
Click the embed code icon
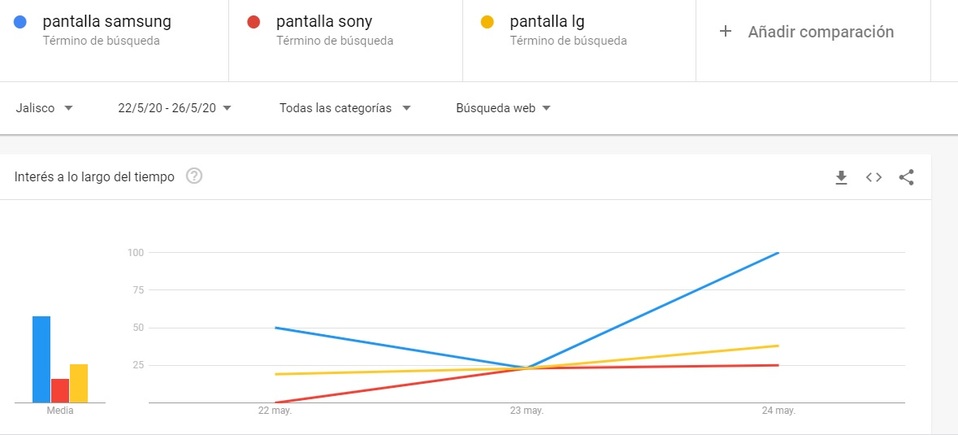click(x=874, y=177)
